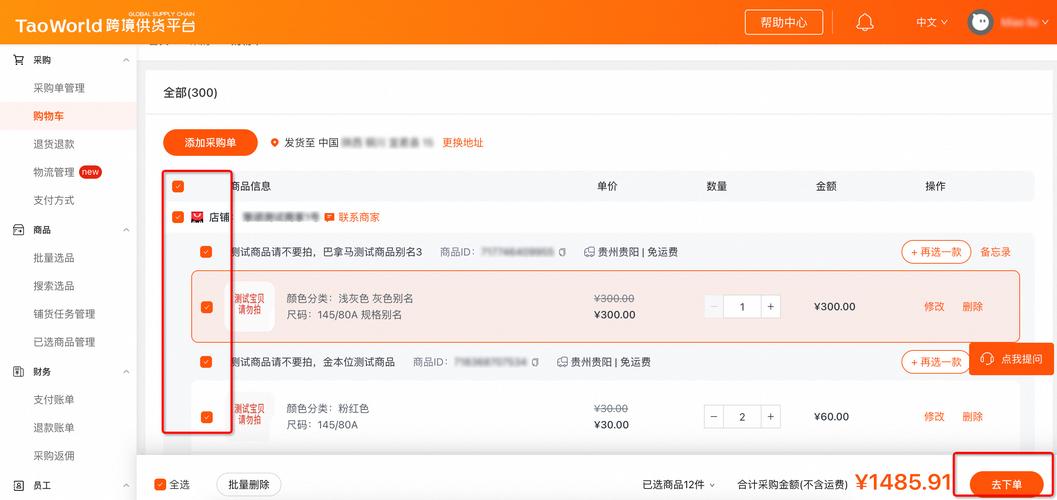The image size is (1057, 500).
Task: Open the user avatar profile
Action: pos(981,22)
